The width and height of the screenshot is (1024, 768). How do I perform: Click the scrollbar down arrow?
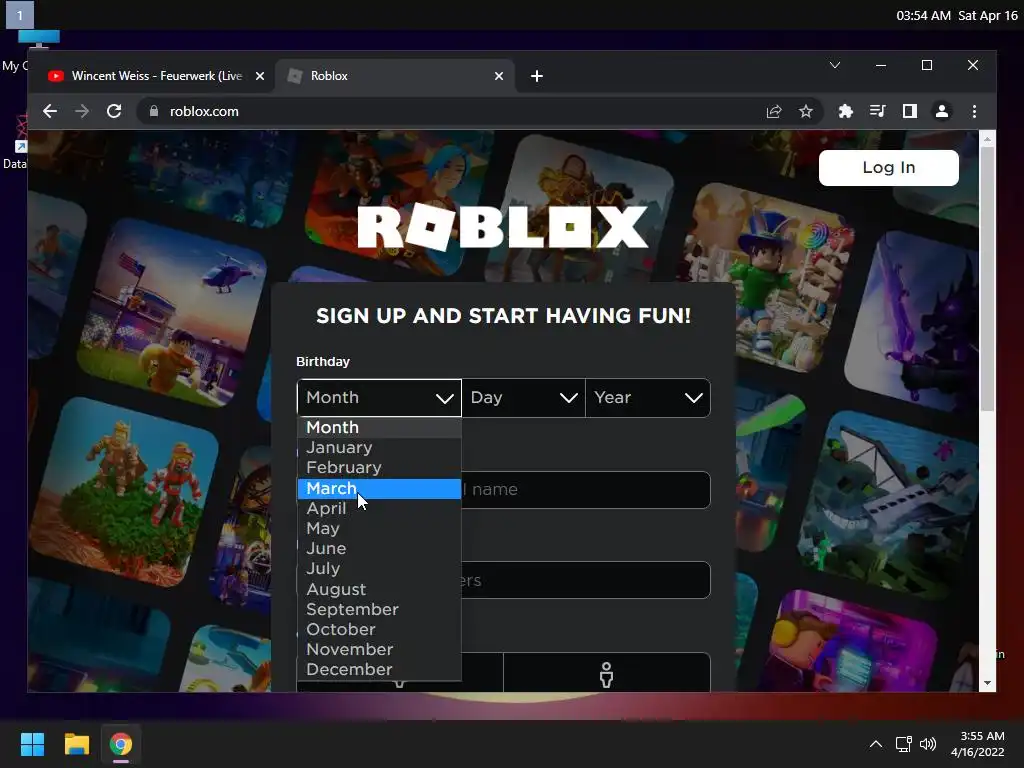[x=987, y=683]
